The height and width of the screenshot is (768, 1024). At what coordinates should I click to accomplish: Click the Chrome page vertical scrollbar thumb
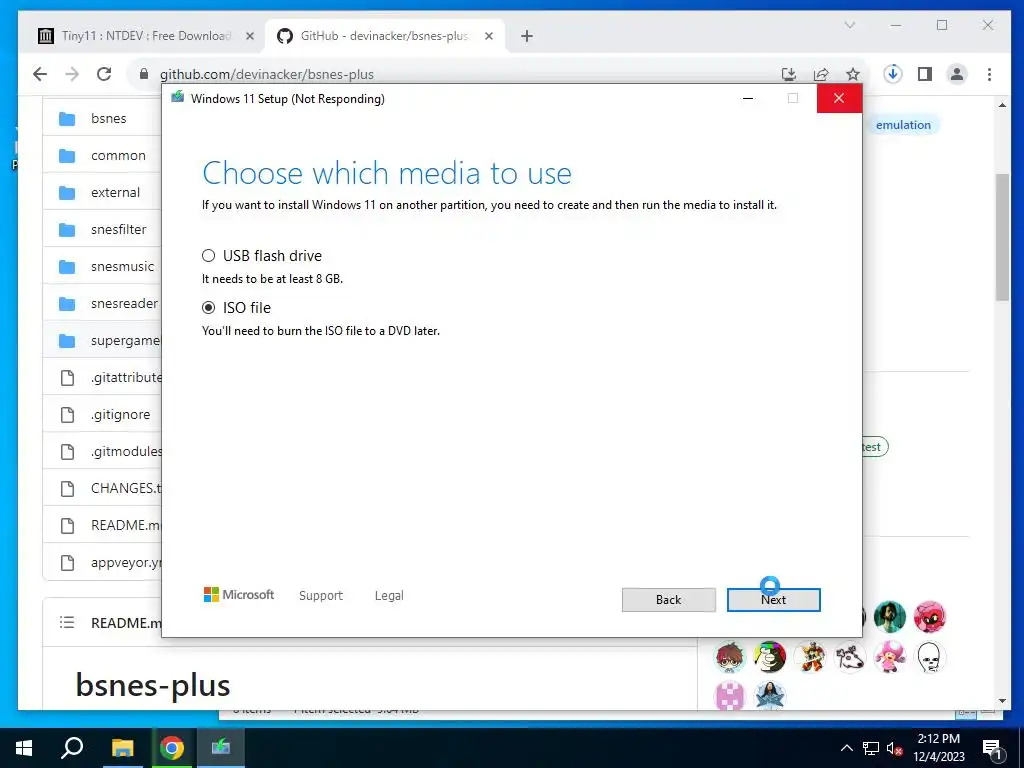(1002, 238)
